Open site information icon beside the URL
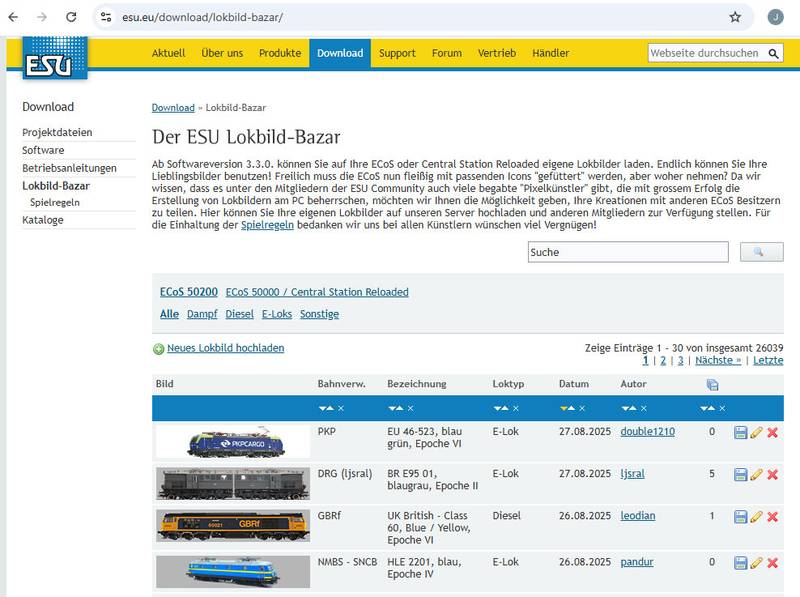This screenshot has height=597, width=800. pyautogui.click(x=106, y=17)
